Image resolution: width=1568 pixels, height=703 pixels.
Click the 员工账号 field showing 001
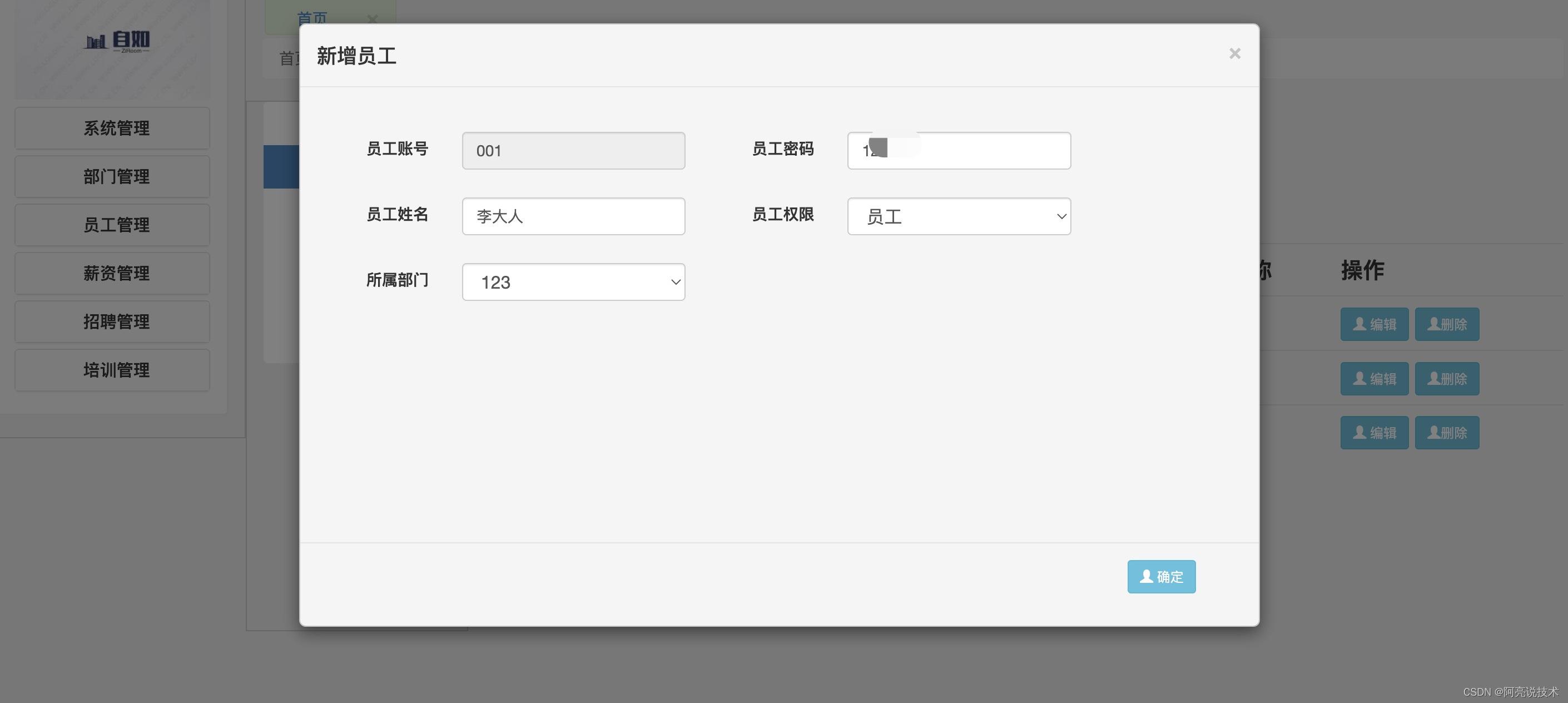point(573,150)
